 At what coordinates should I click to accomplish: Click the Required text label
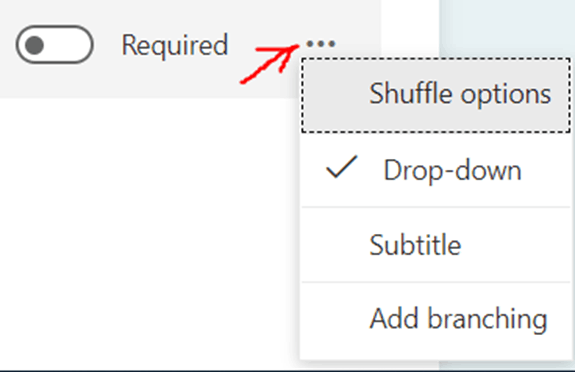tap(175, 45)
